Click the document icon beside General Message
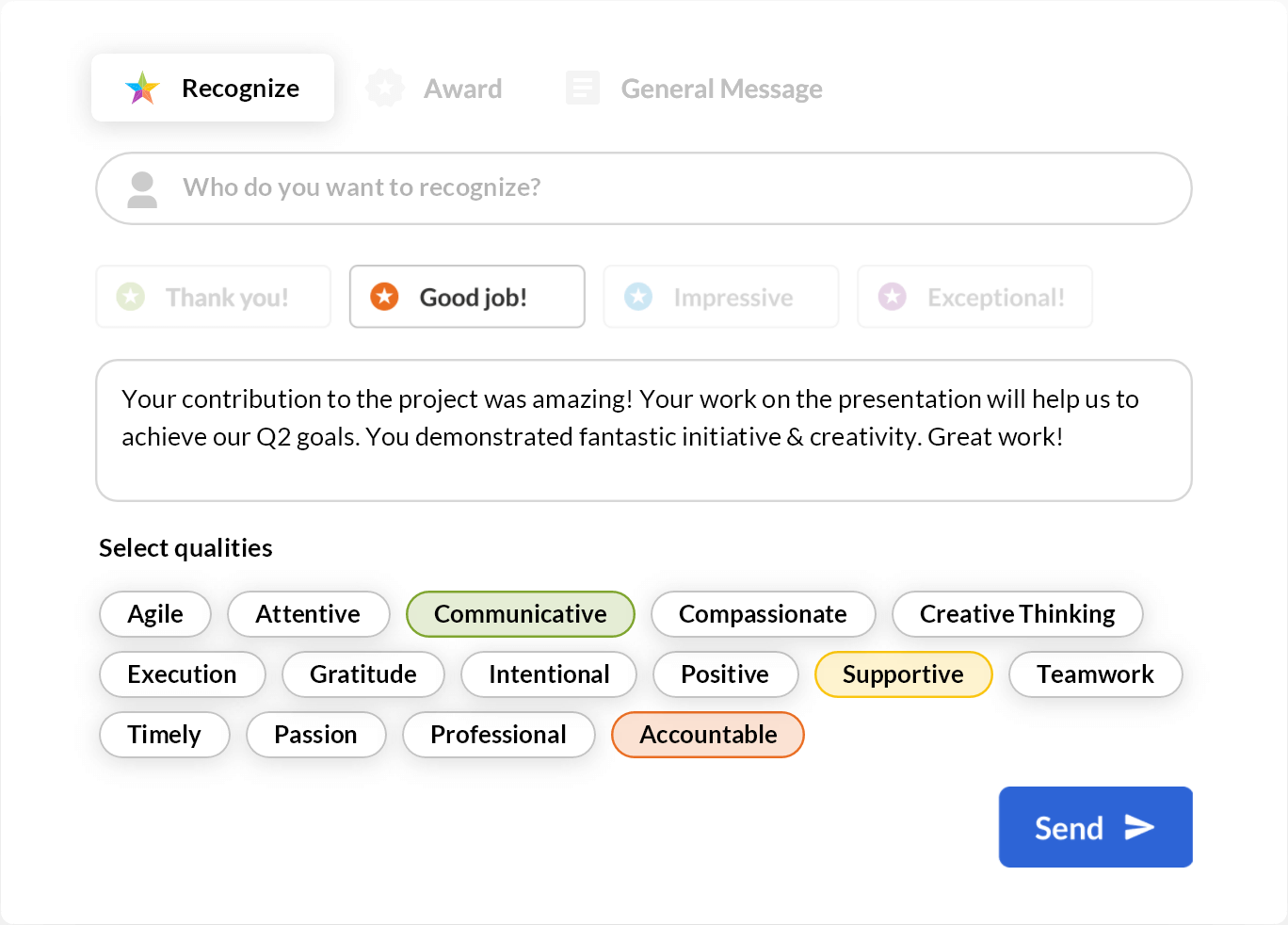The width and height of the screenshot is (1288, 925). point(582,88)
